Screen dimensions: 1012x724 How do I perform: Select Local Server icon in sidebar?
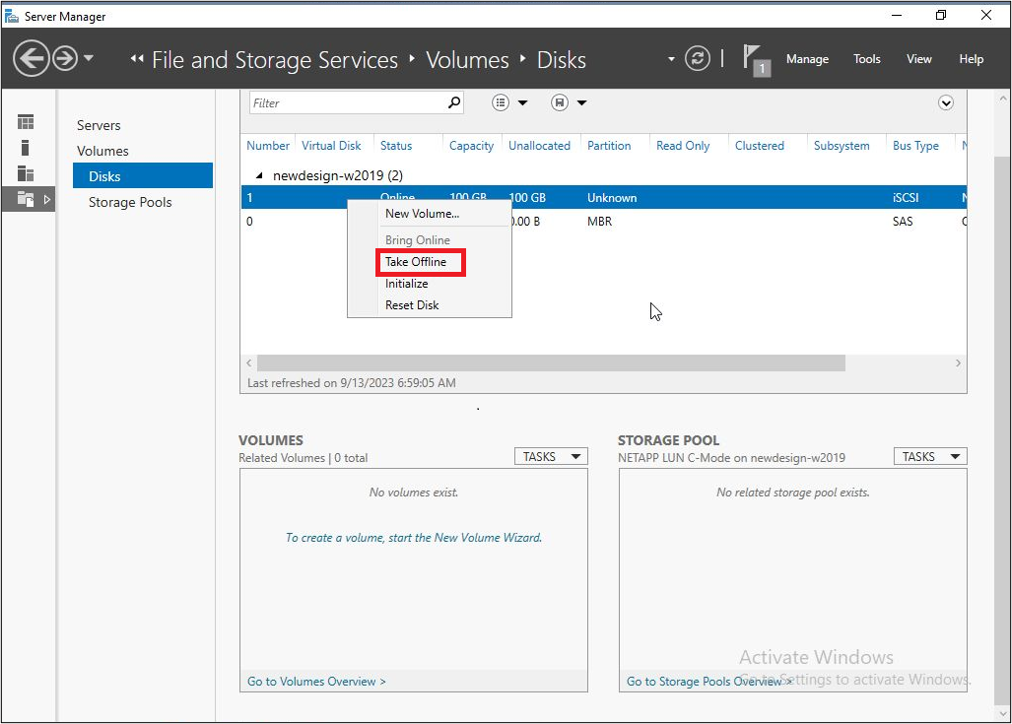26,148
